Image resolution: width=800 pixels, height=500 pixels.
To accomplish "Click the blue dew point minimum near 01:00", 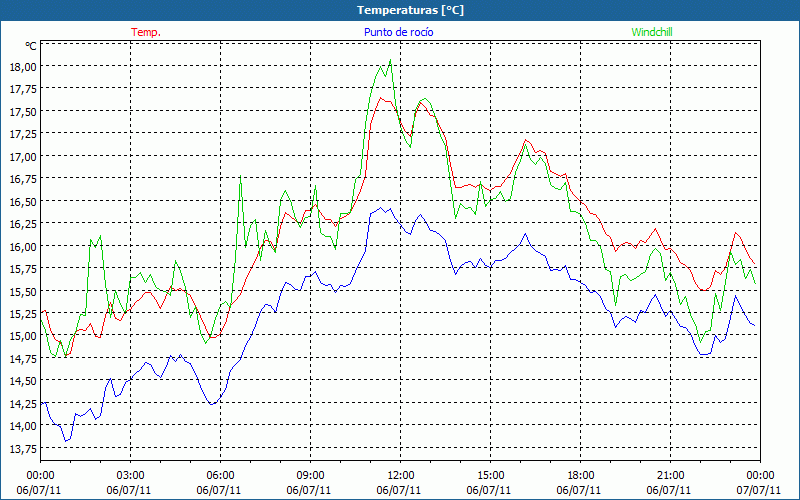I will pos(66,440).
